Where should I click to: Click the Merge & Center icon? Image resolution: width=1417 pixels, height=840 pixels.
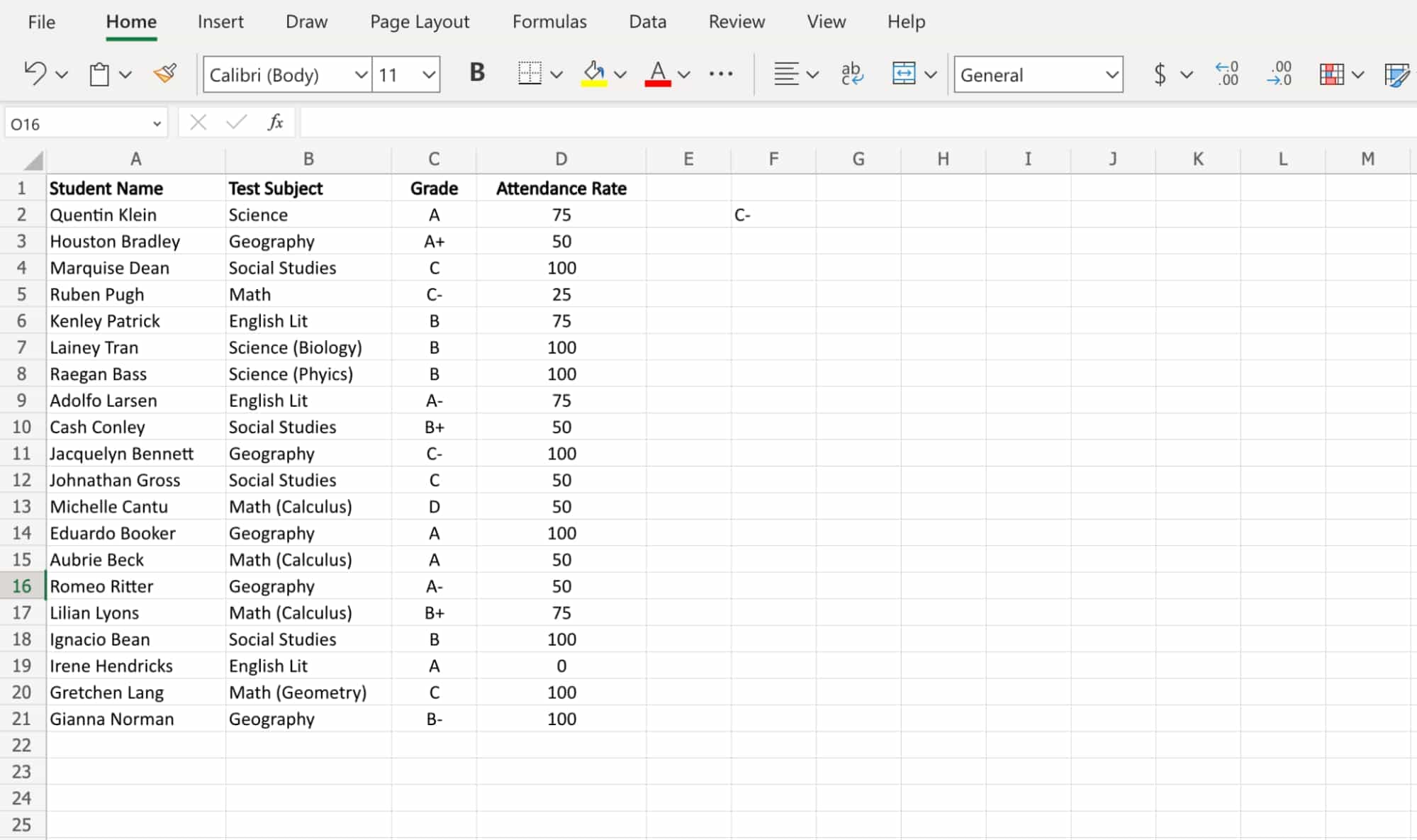905,73
